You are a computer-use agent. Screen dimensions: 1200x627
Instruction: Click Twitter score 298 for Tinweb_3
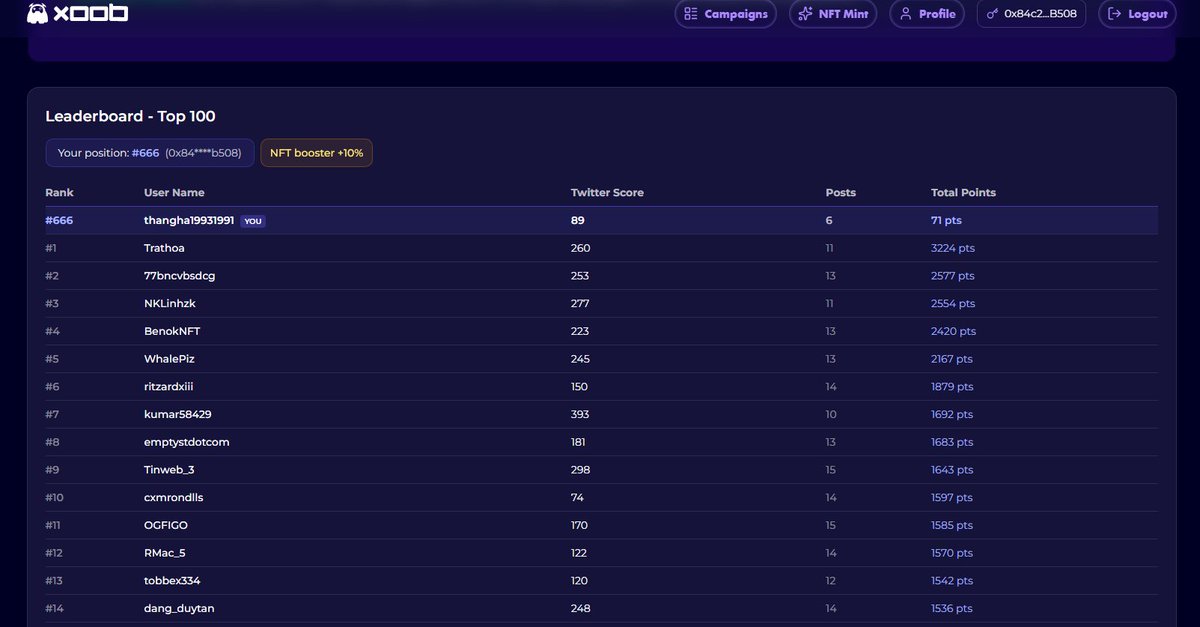click(x=580, y=470)
